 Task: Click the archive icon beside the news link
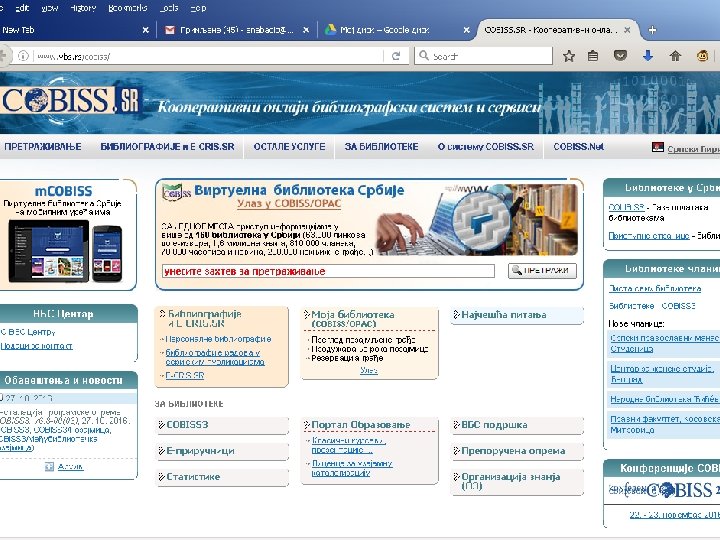[x=49, y=467]
